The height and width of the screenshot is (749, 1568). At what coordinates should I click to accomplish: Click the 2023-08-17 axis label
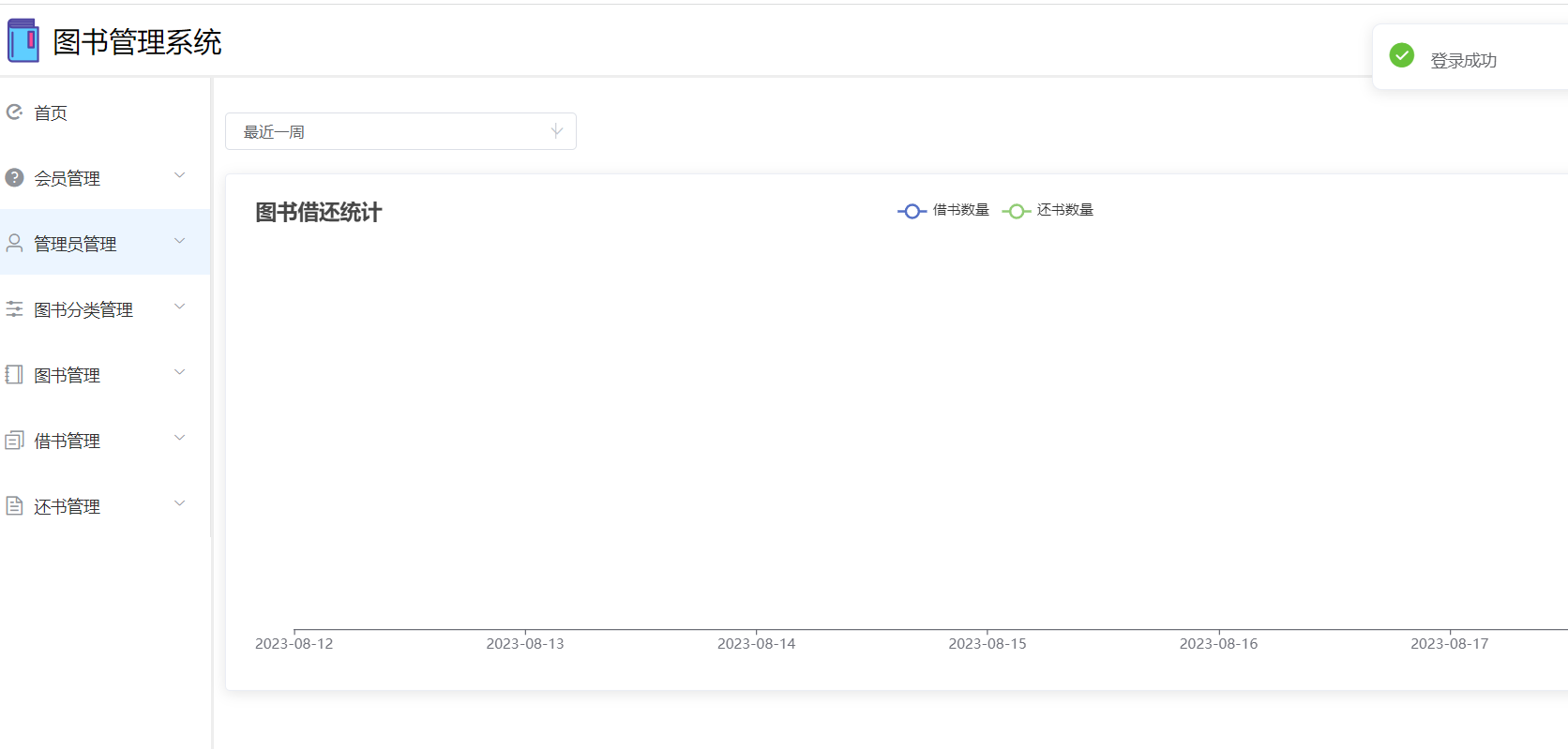tap(1450, 644)
